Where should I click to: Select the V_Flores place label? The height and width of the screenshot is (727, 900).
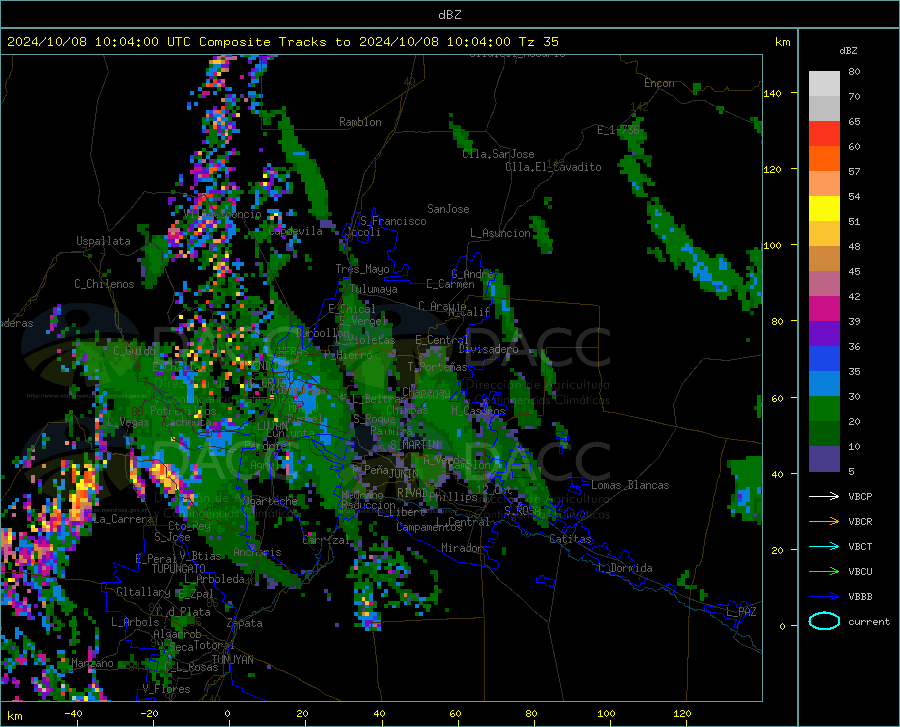(166, 689)
